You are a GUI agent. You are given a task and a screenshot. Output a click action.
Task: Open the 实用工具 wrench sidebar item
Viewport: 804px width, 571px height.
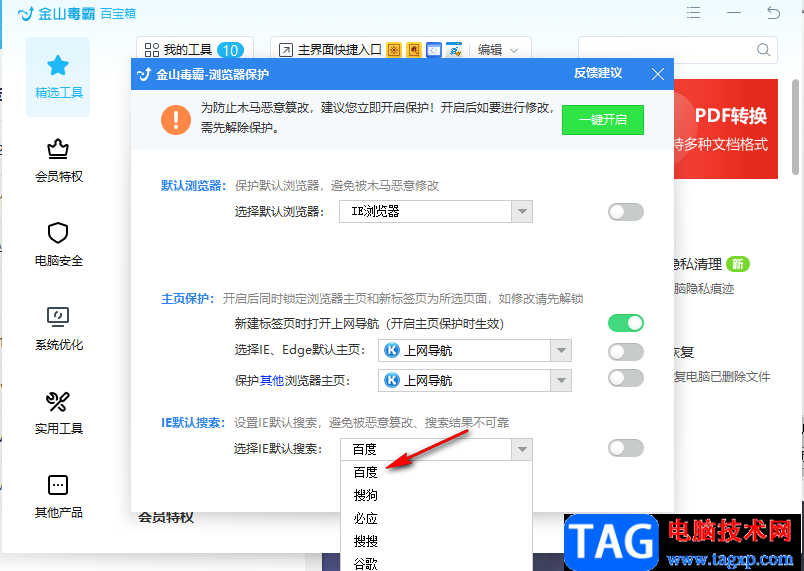click(x=58, y=413)
